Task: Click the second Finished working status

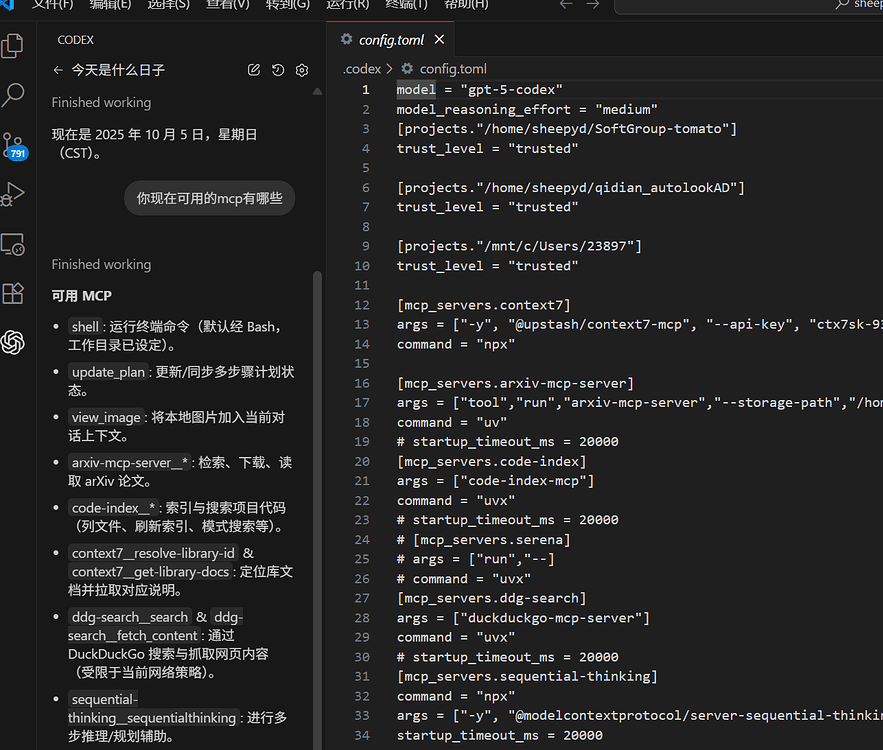Action: tap(101, 264)
